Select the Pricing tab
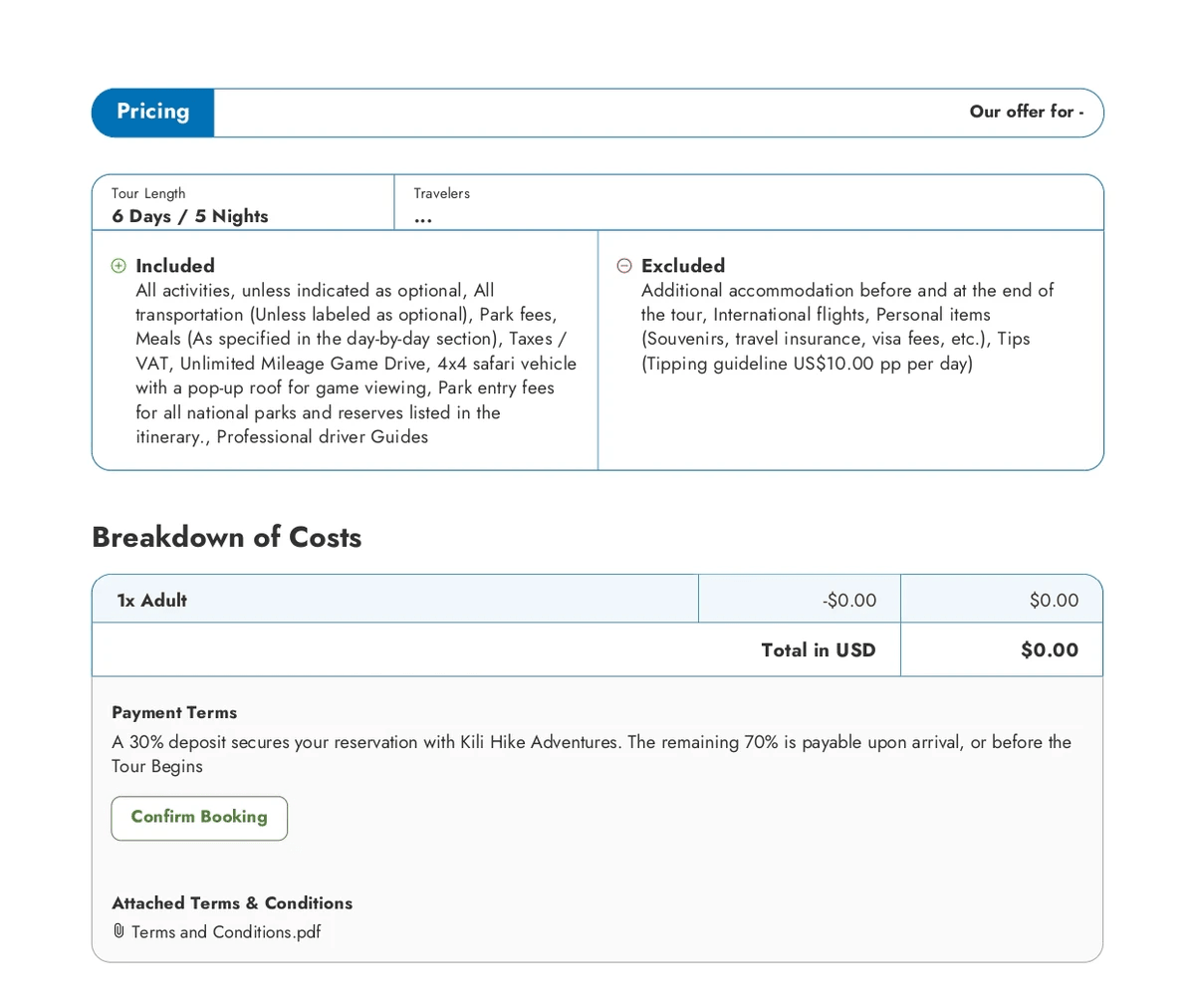Image resolution: width=1195 pixels, height=1008 pixels. (x=152, y=113)
